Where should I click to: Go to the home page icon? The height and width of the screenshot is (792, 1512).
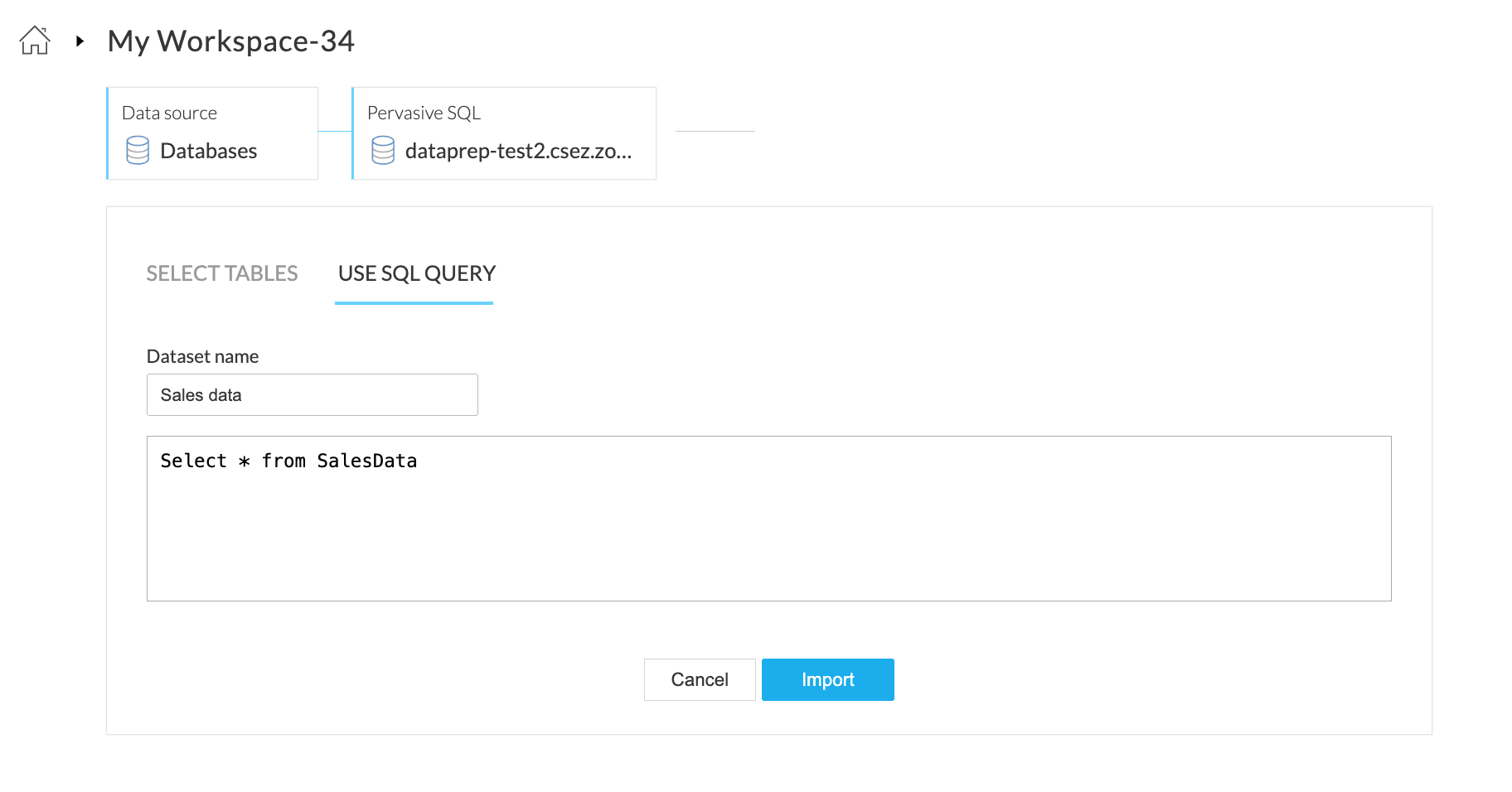[35, 41]
